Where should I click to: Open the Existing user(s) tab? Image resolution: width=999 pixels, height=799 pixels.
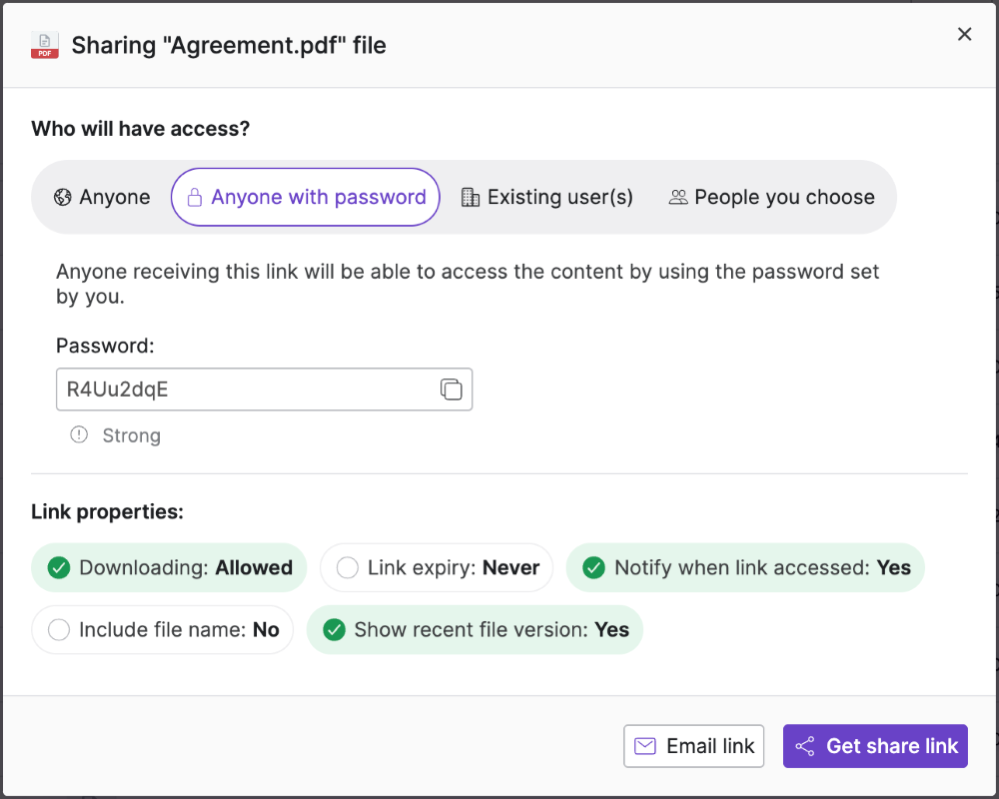(x=546, y=197)
